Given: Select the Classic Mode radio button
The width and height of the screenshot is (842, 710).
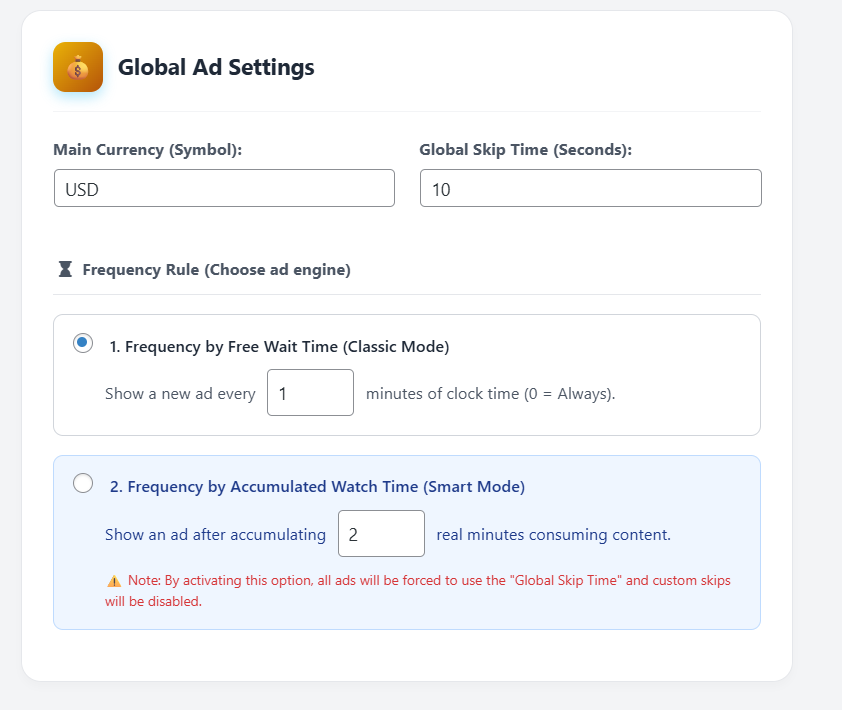Looking at the screenshot, I should click(x=83, y=343).
